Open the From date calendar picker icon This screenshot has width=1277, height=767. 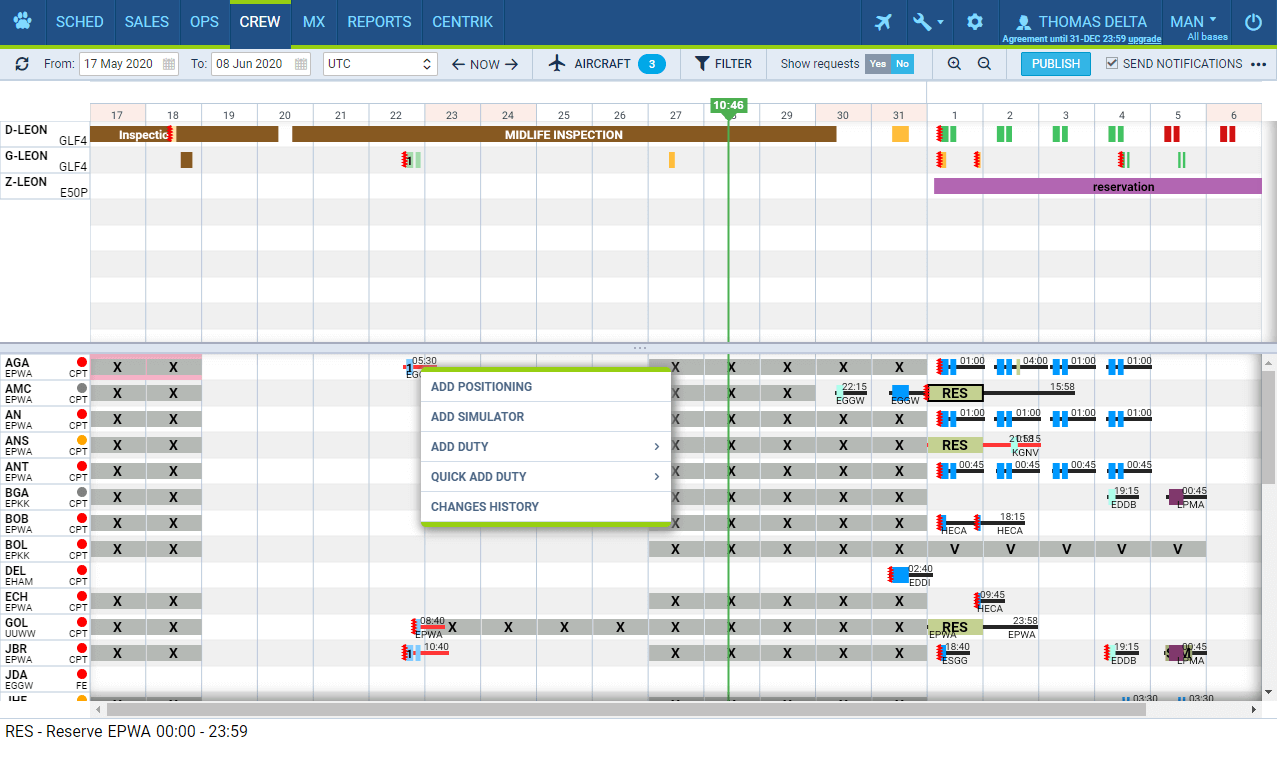(168, 64)
